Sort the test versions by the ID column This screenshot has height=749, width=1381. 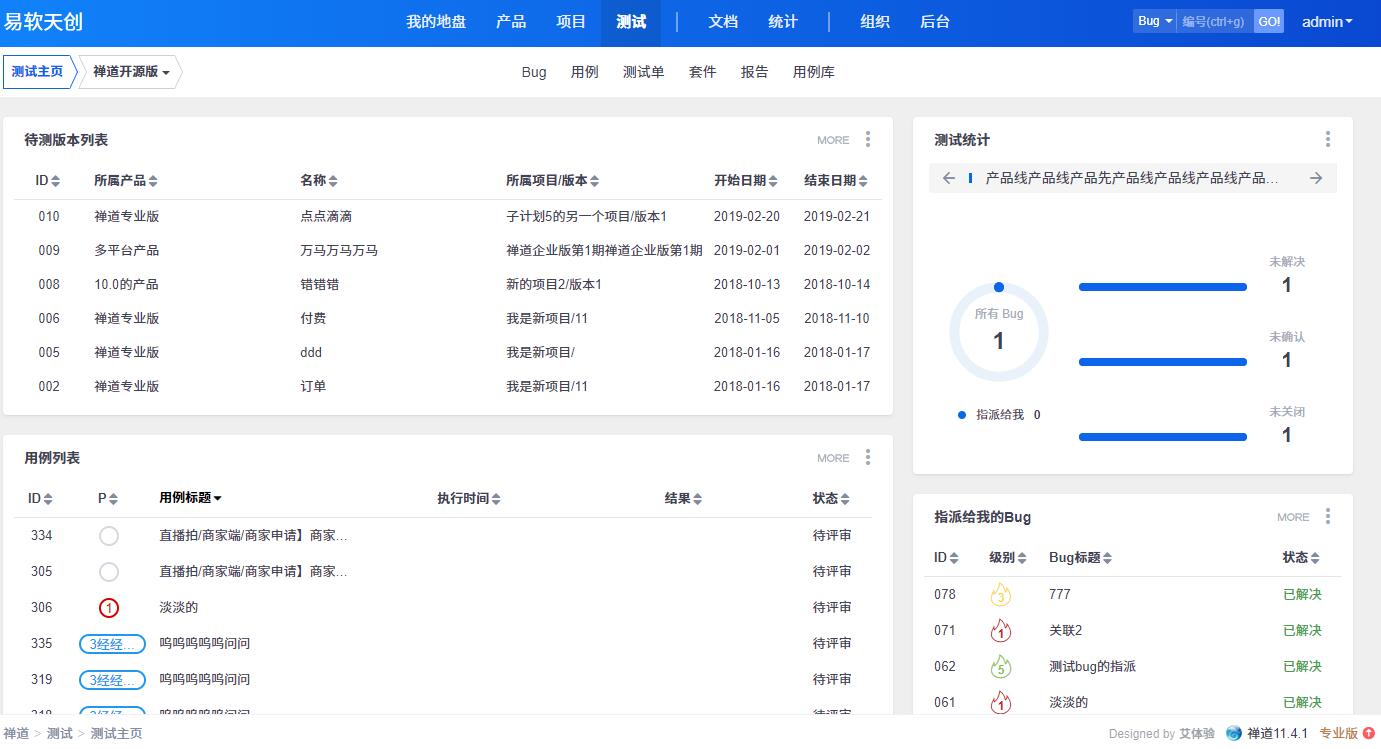click(47, 181)
